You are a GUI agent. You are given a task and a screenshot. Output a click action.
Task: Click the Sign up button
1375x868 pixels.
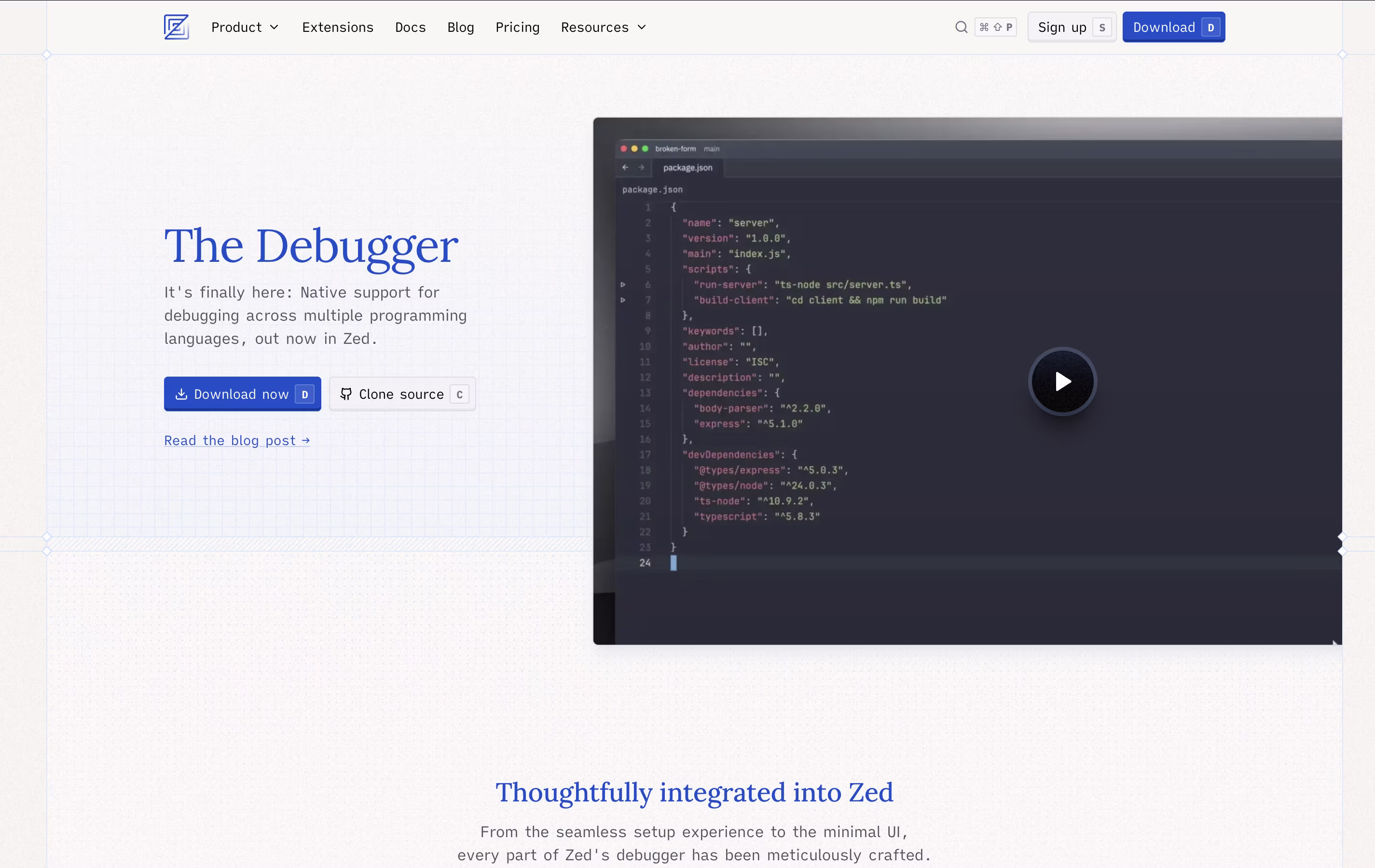(1072, 27)
